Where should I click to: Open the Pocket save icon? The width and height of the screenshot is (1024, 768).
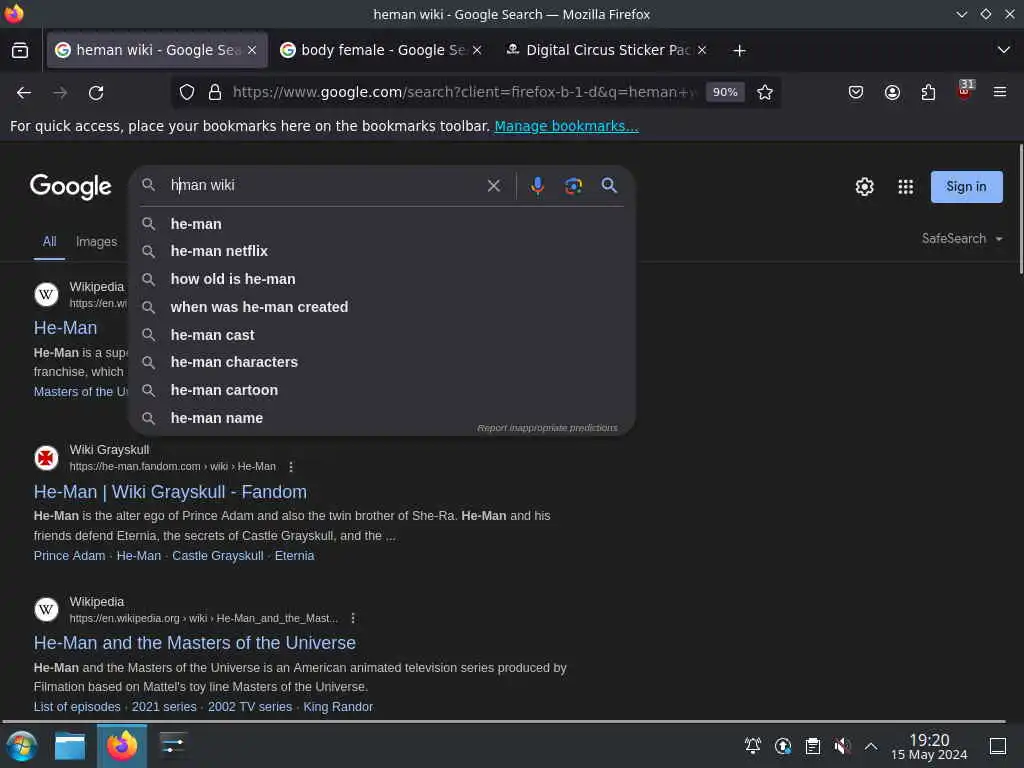856,92
